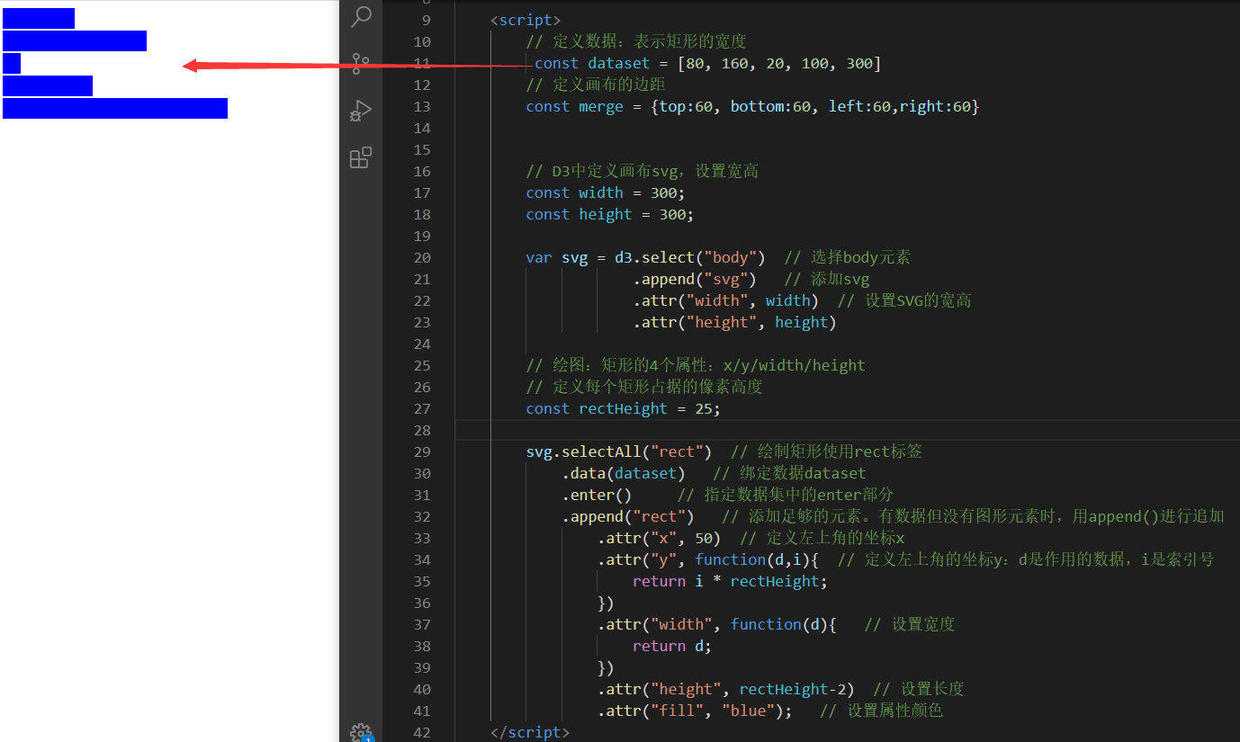Click the '.append("svg")' call
Screen dimensions: 1240x742
[695, 279]
